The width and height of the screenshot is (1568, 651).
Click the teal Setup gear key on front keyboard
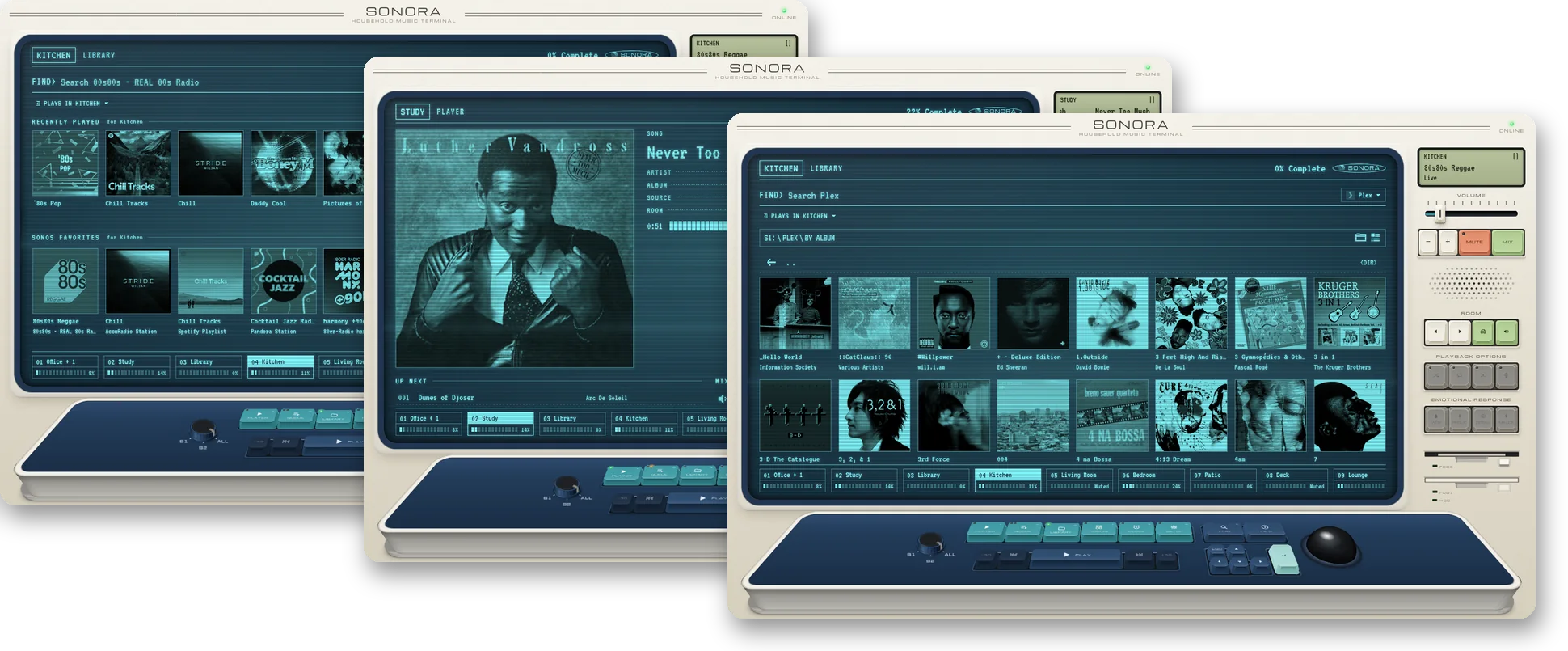coord(1174,531)
